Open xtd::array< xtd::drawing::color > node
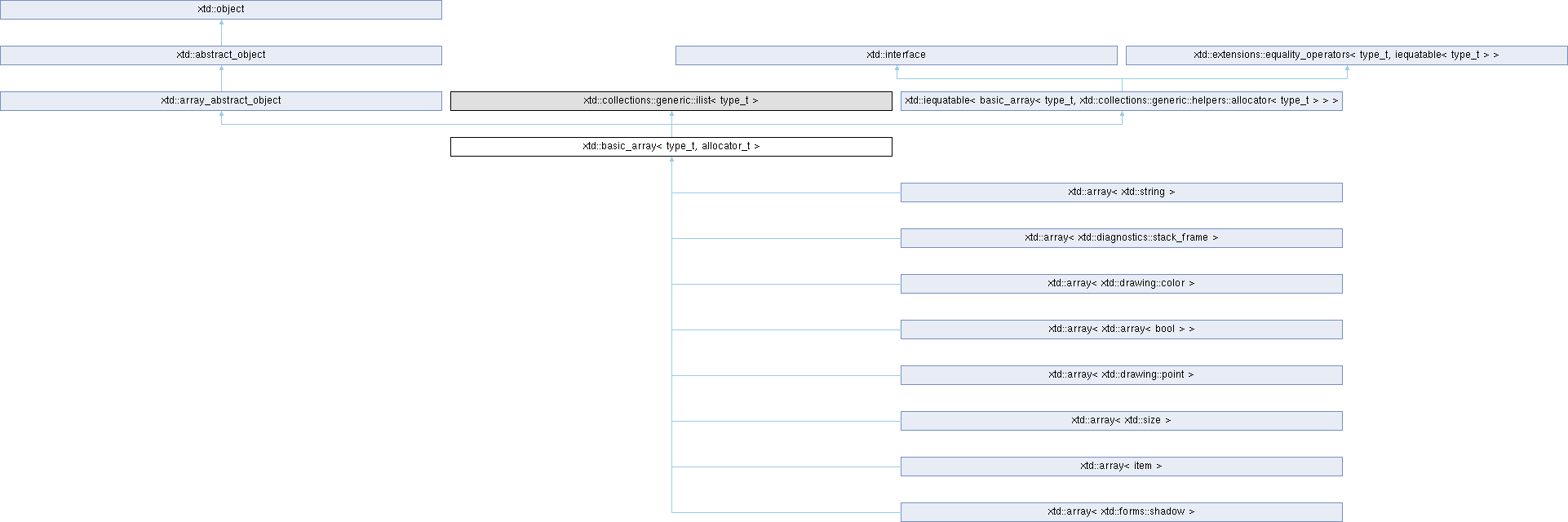This screenshot has height=522, width=1568. point(1121,284)
